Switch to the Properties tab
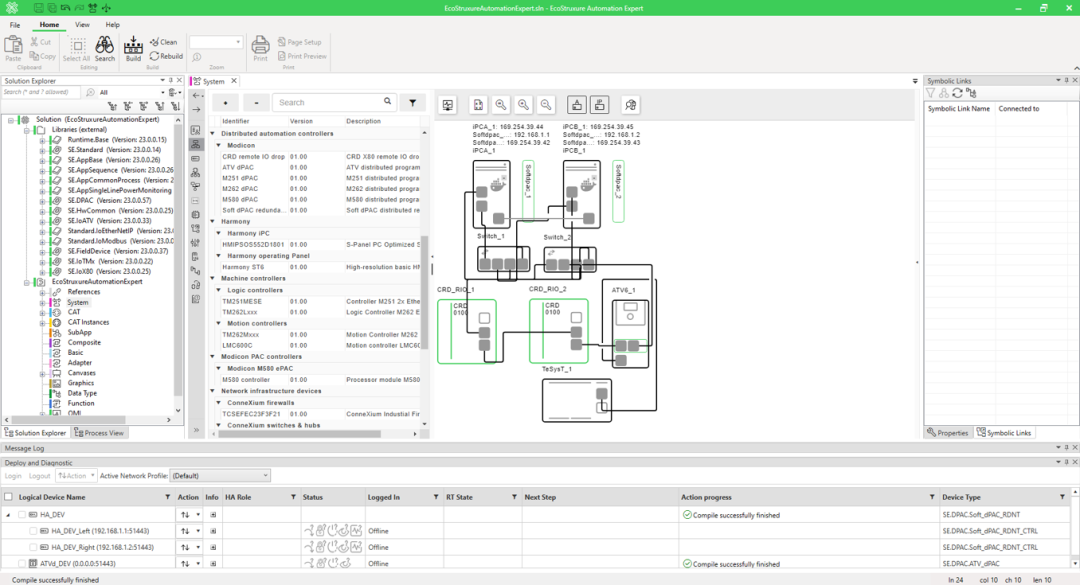The image size is (1080, 585). [x=948, y=433]
